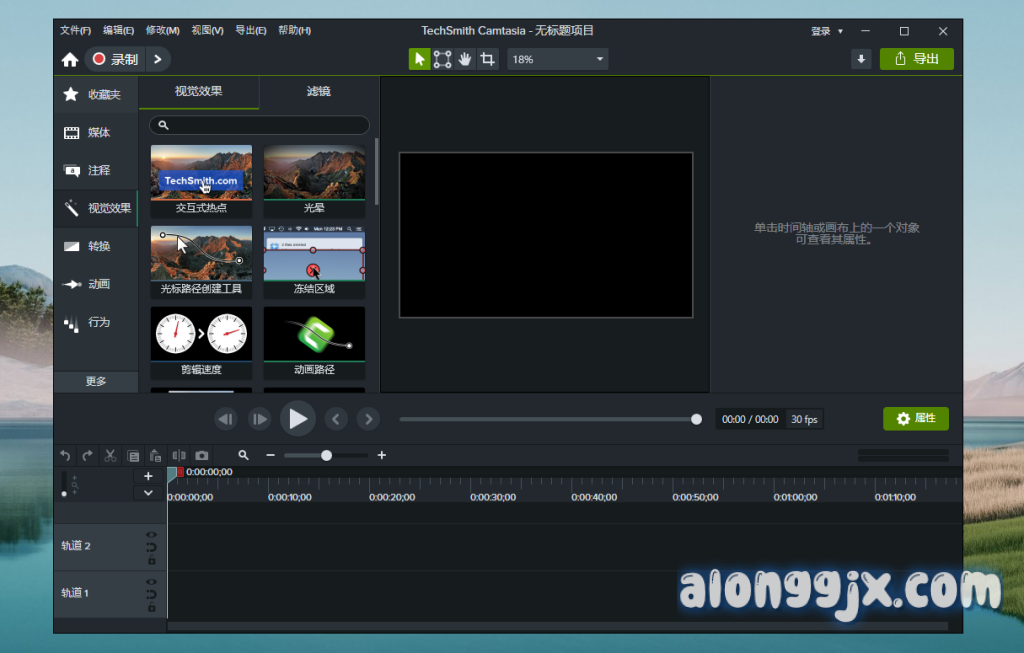
Task: Click the green 导出 export button
Action: click(x=916, y=59)
